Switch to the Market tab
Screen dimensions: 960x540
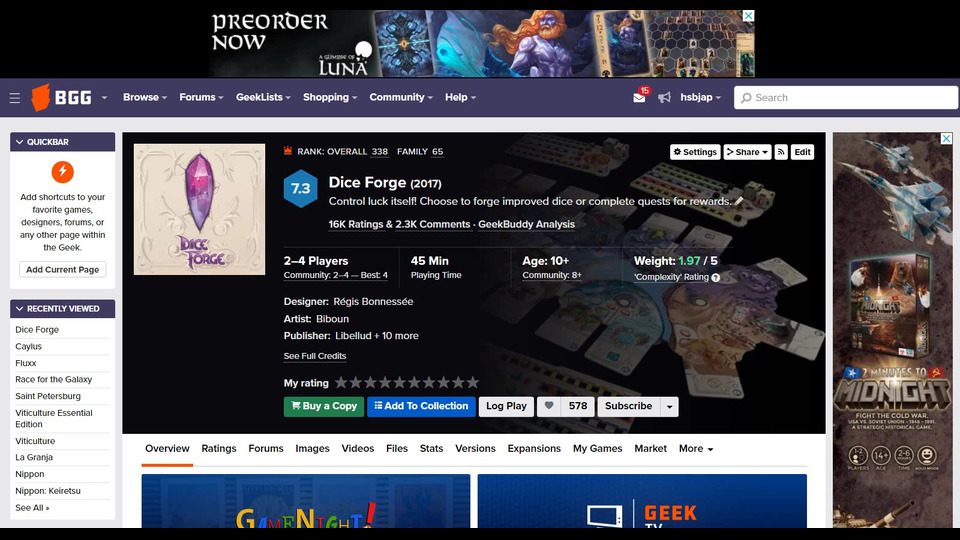click(650, 449)
